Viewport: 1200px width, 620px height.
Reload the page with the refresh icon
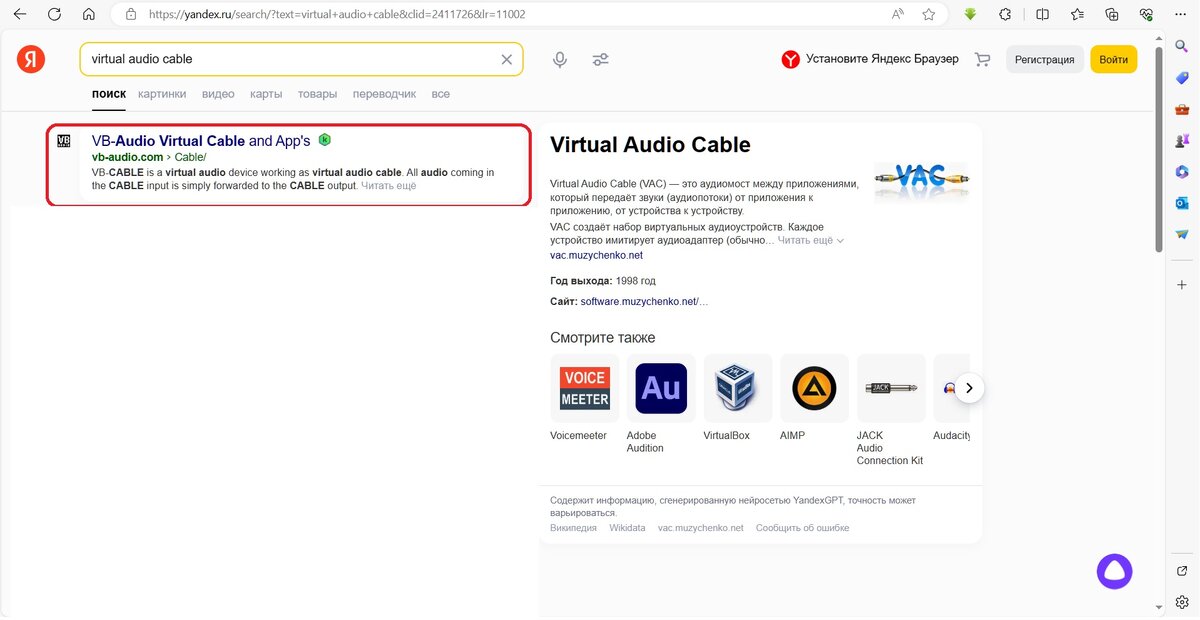coord(54,15)
